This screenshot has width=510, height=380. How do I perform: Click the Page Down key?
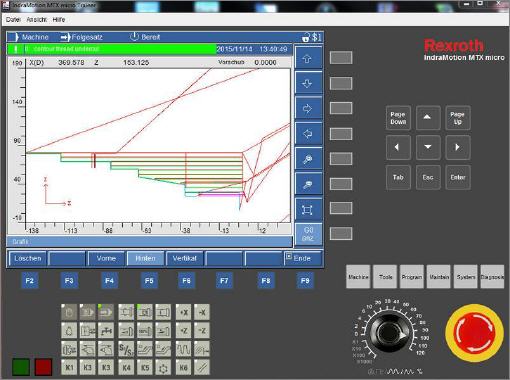click(x=398, y=118)
